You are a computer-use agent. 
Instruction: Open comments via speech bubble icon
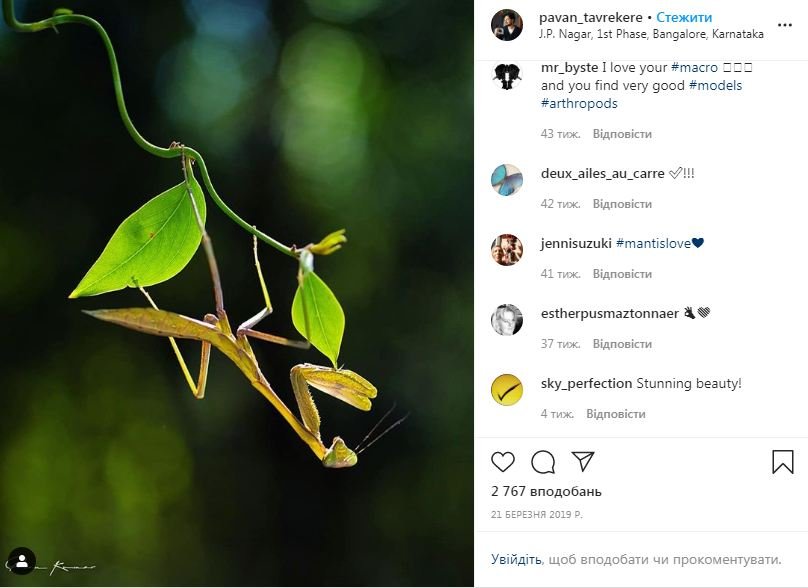tap(543, 462)
